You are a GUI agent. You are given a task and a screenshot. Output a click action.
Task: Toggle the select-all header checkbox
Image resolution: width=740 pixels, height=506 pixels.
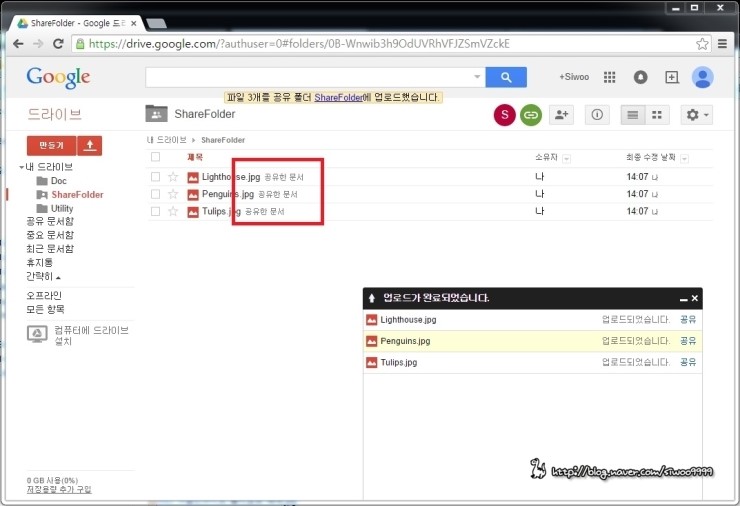(x=155, y=157)
